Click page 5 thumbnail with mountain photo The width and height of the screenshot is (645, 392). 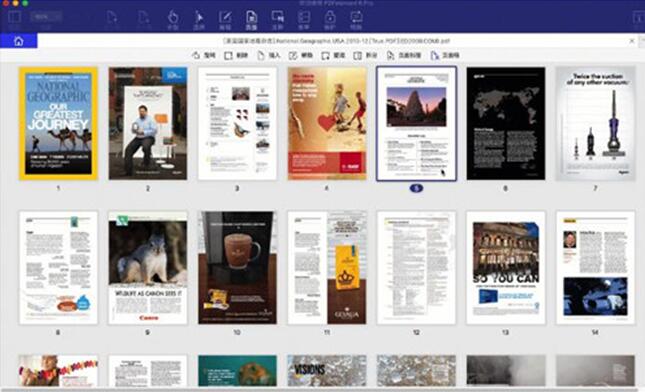pyautogui.click(x=416, y=123)
